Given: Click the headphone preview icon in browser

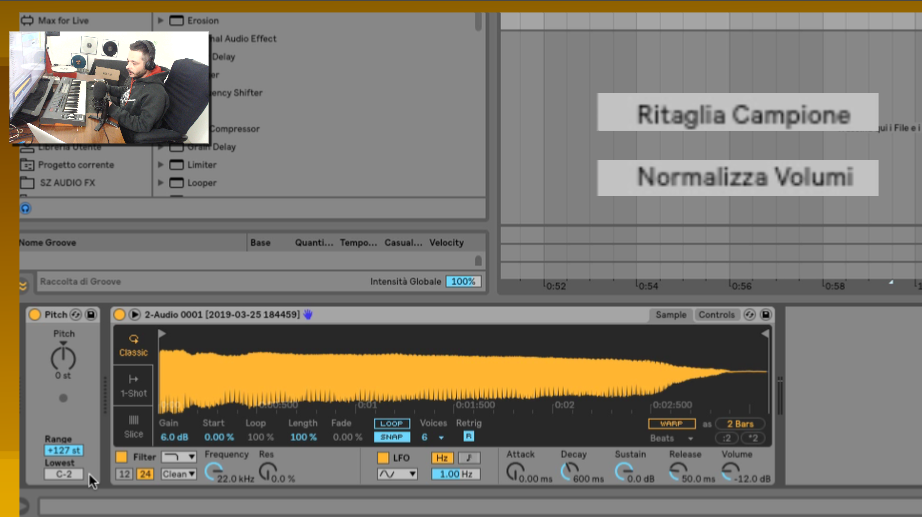Looking at the screenshot, I should coord(25,208).
